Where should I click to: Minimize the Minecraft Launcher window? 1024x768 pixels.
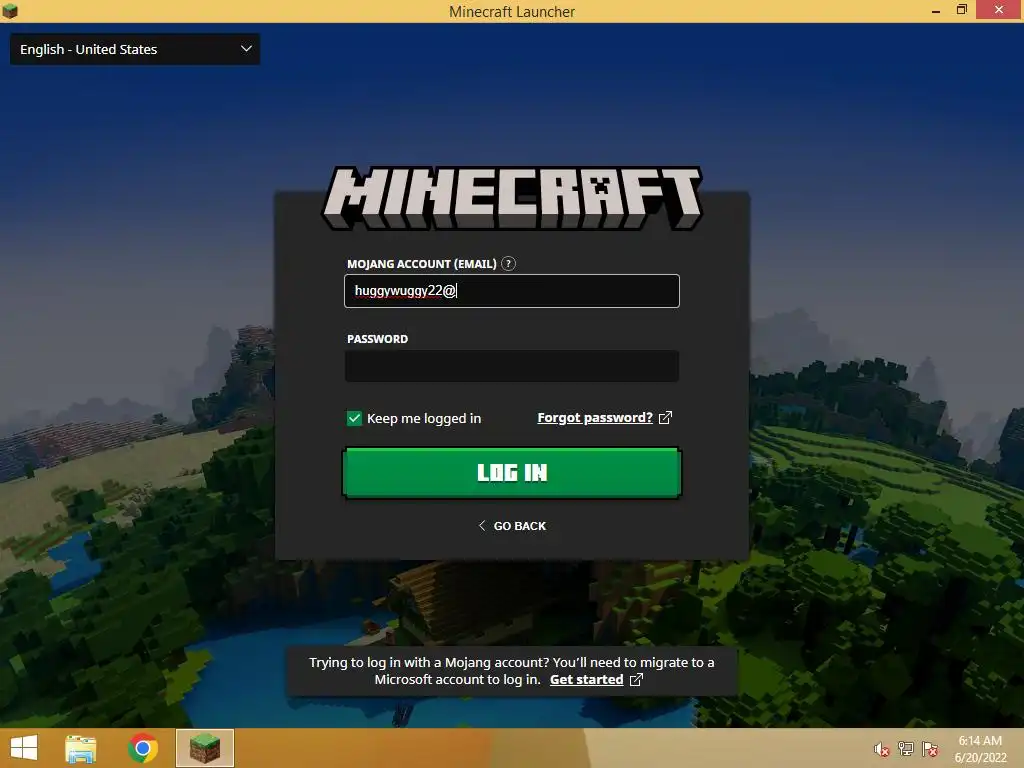click(x=936, y=10)
